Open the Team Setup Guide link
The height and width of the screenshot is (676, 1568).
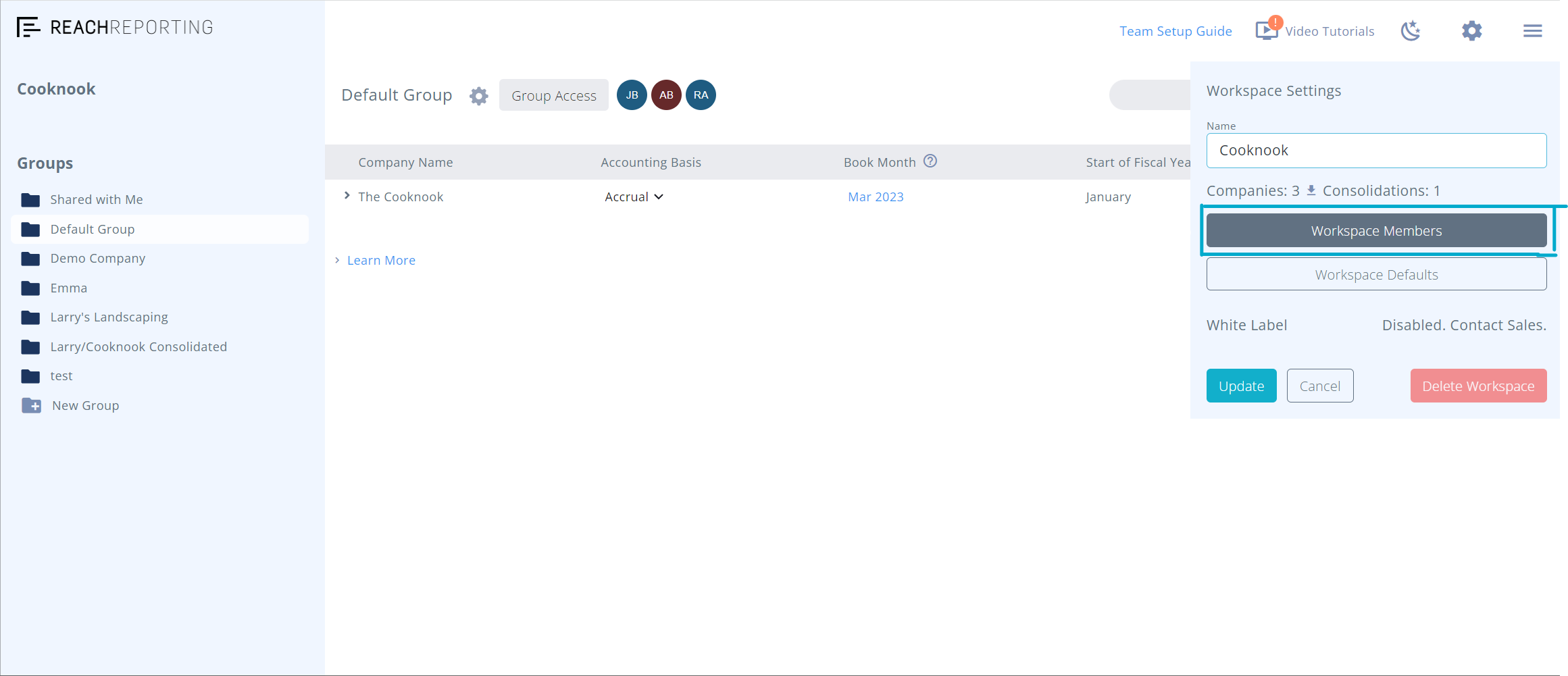click(1175, 31)
